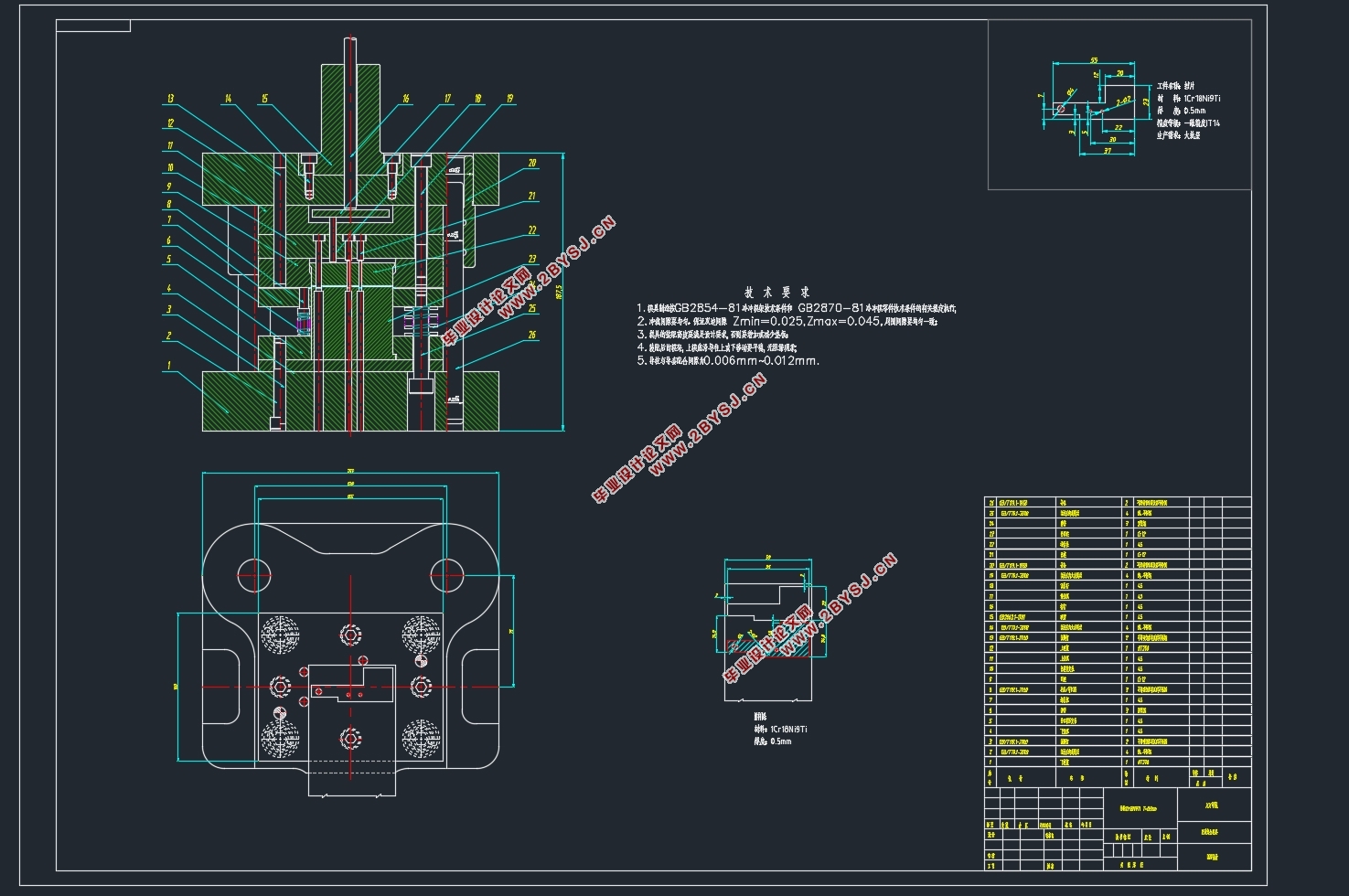Click the 37 dimension on workpiece drawing

[x=1108, y=150]
